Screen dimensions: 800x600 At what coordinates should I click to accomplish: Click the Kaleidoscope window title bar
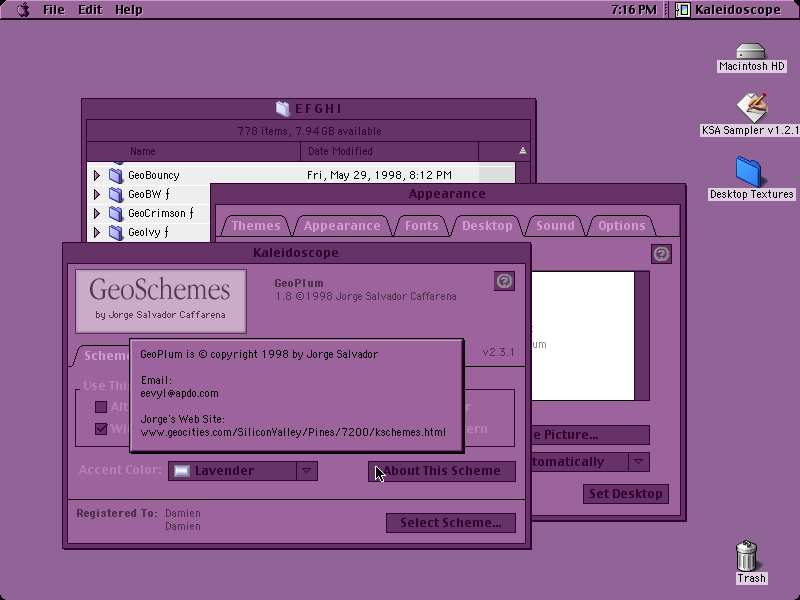(x=296, y=253)
